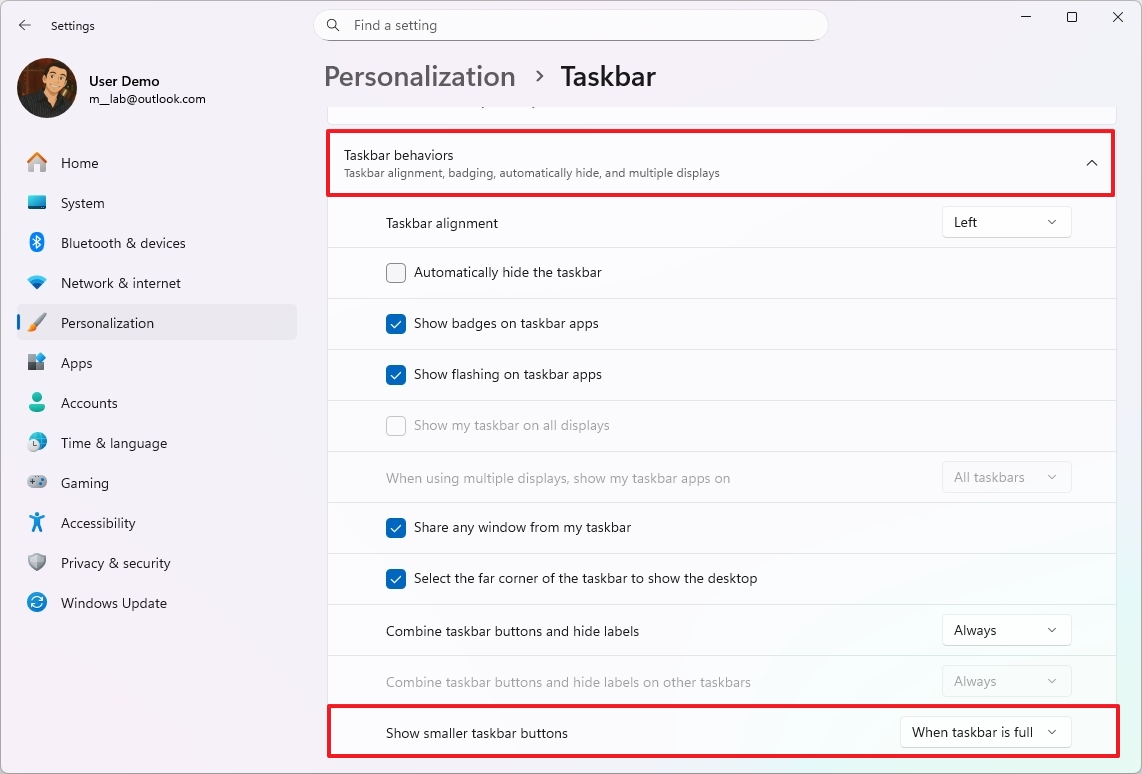
Task: Disable Show badges on taskbar apps
Action: 395,323
